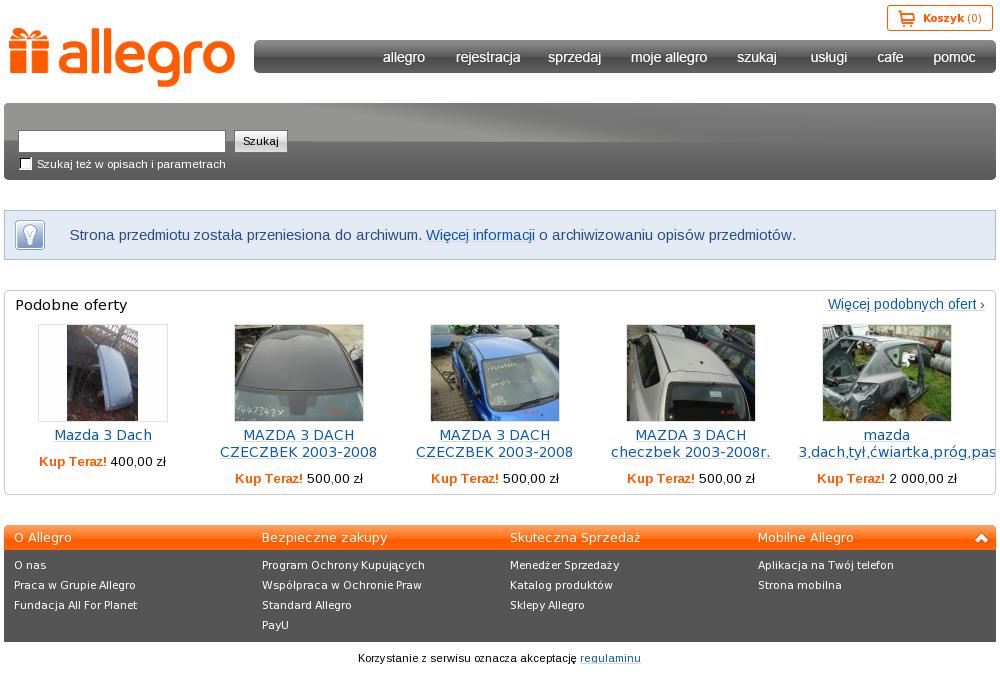Click the Skuteczna Sprzedaż footer heading
Image resolution: width=1000 pixels, height=678 pixels.
575,538
